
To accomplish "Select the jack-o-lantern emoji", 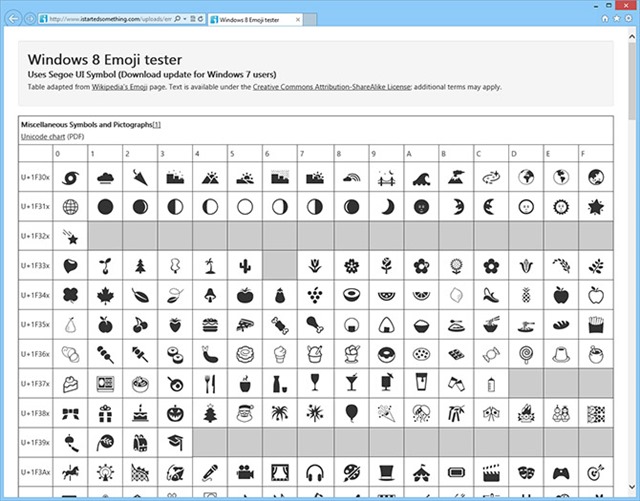I will click(175, 414).
